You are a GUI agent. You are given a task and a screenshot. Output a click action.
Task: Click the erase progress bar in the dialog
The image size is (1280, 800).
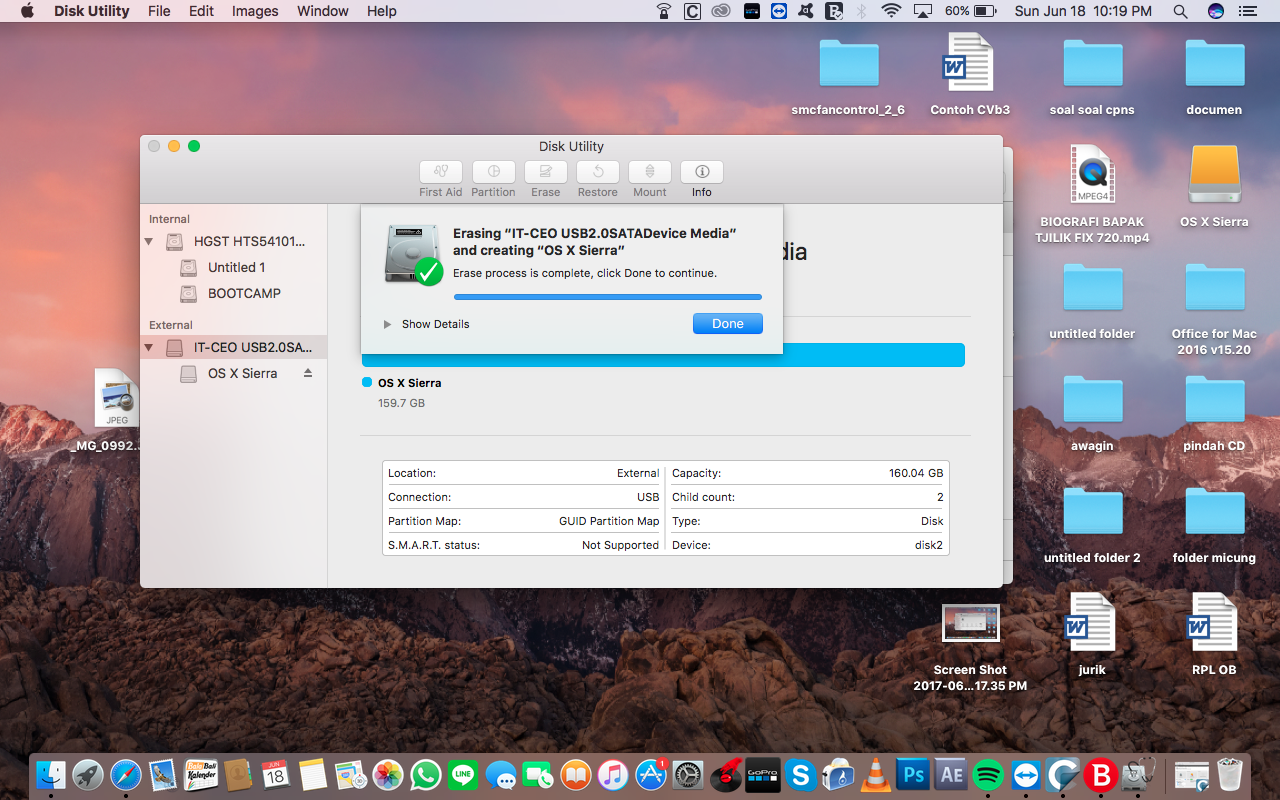pyautogui.click(x=607, y=297)
